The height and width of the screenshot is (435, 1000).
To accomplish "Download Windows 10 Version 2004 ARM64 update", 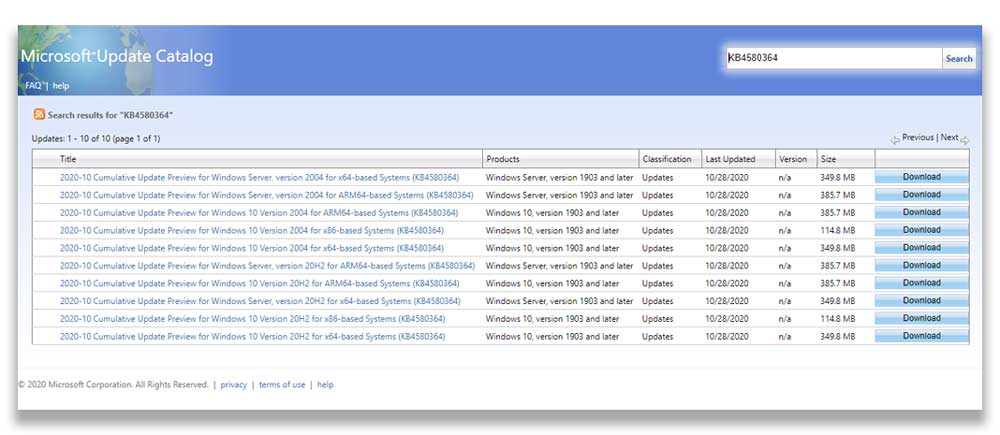I will click(922, 212).
